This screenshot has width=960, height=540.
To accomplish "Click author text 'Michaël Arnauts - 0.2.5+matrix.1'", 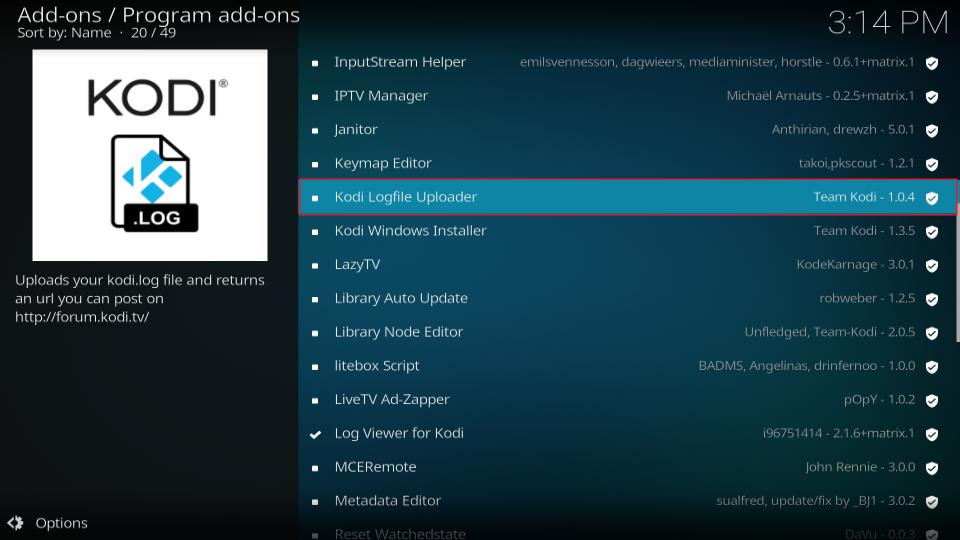I will [x=820, y=96].
